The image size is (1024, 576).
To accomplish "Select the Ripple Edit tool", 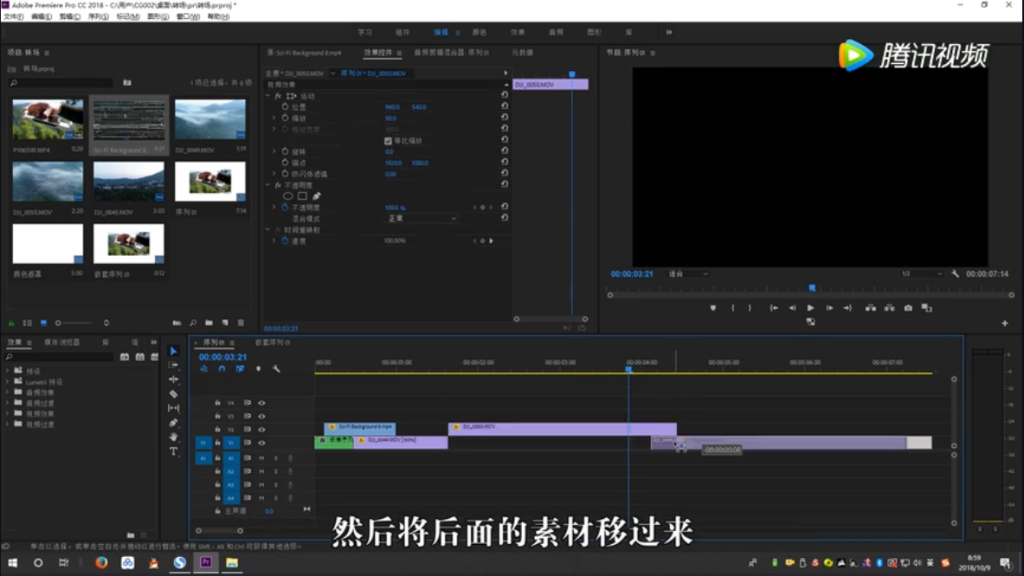I will (x=174, y=379).
